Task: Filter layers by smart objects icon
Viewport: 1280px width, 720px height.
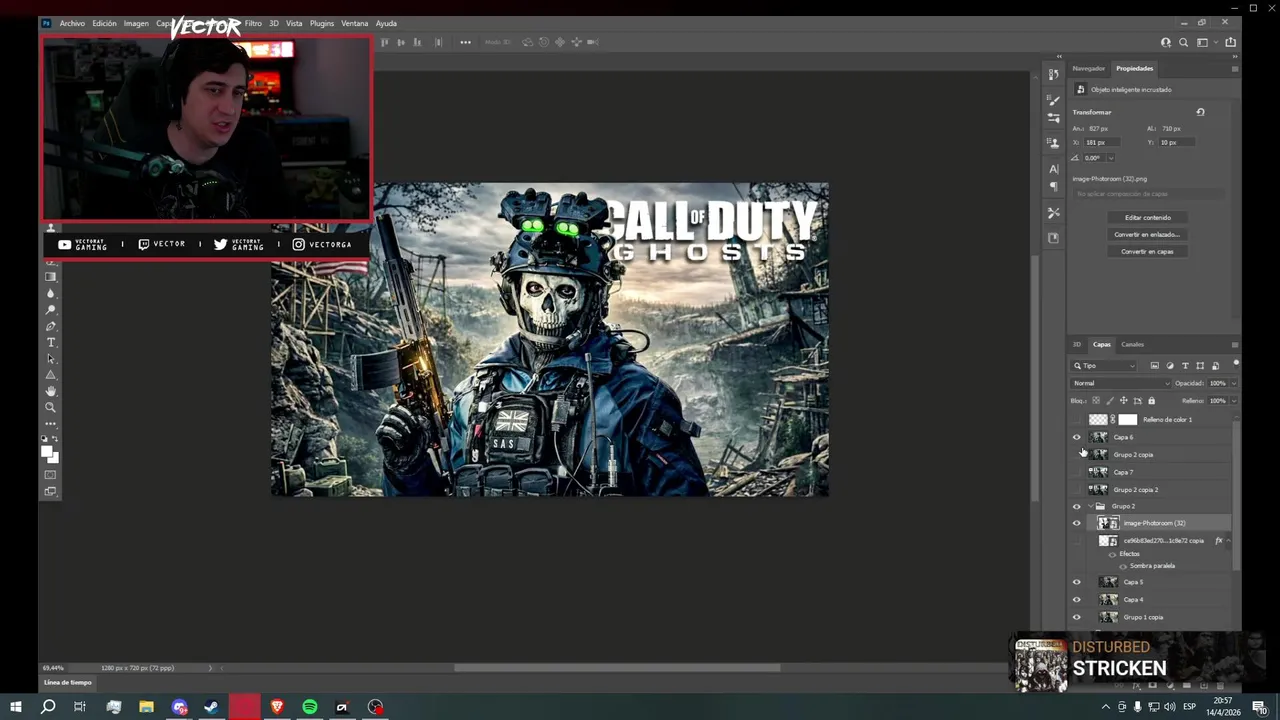Action: (1215, 366)
